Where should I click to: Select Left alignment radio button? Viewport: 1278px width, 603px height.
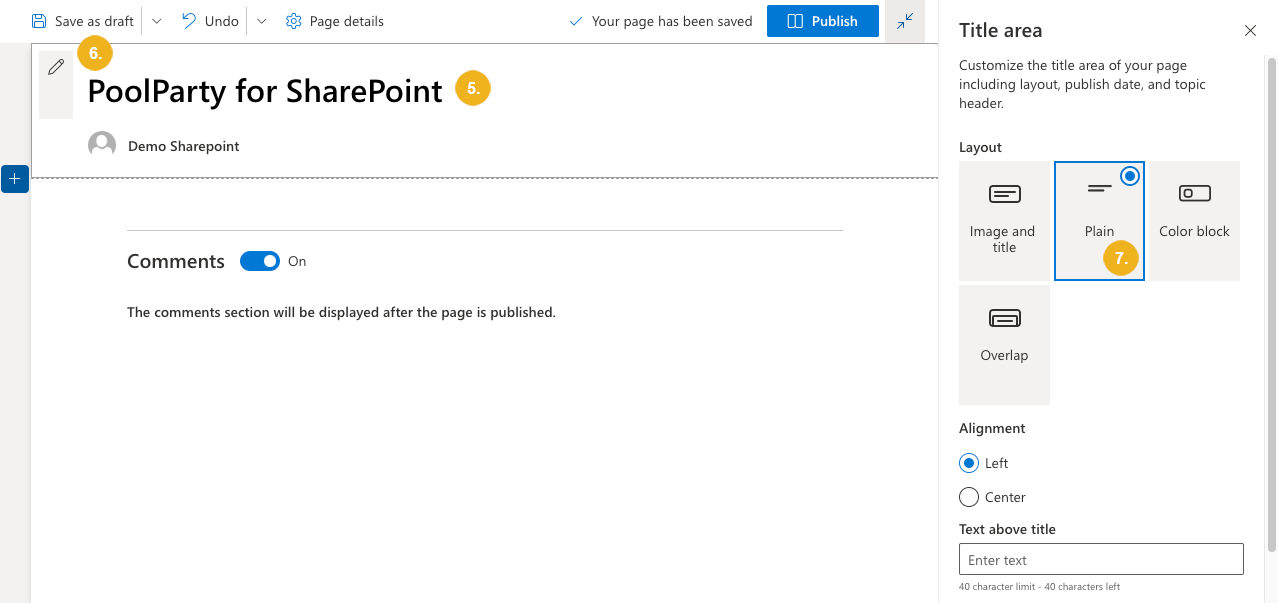pos(968,463)
